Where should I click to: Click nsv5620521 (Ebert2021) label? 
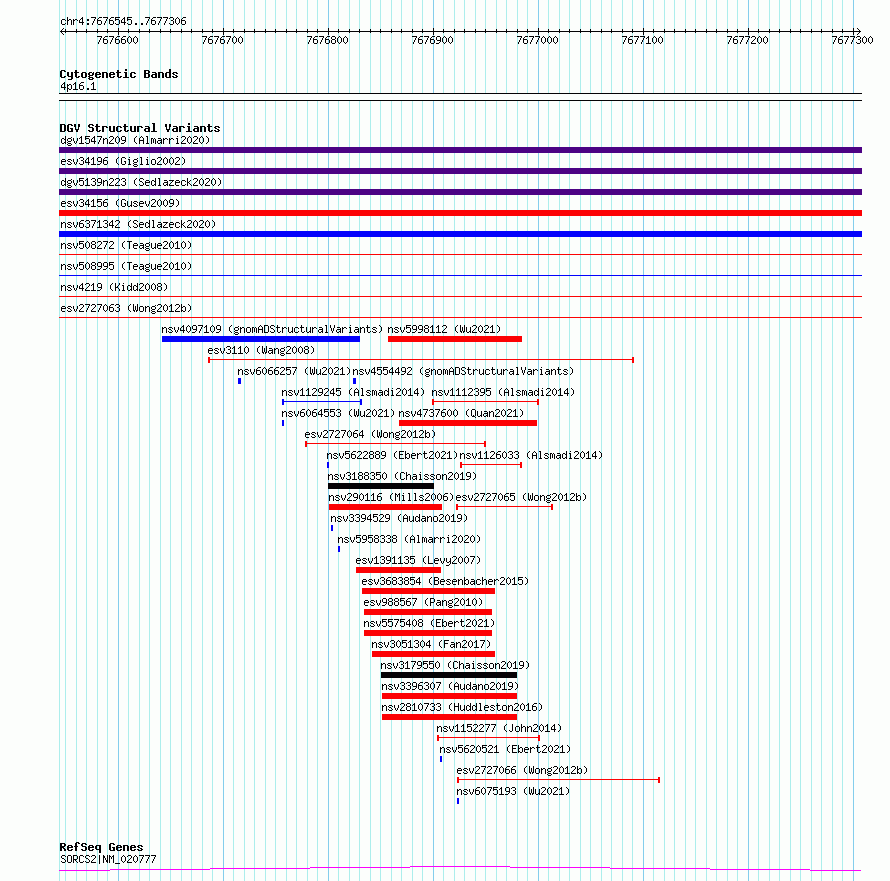pos(505,749)
